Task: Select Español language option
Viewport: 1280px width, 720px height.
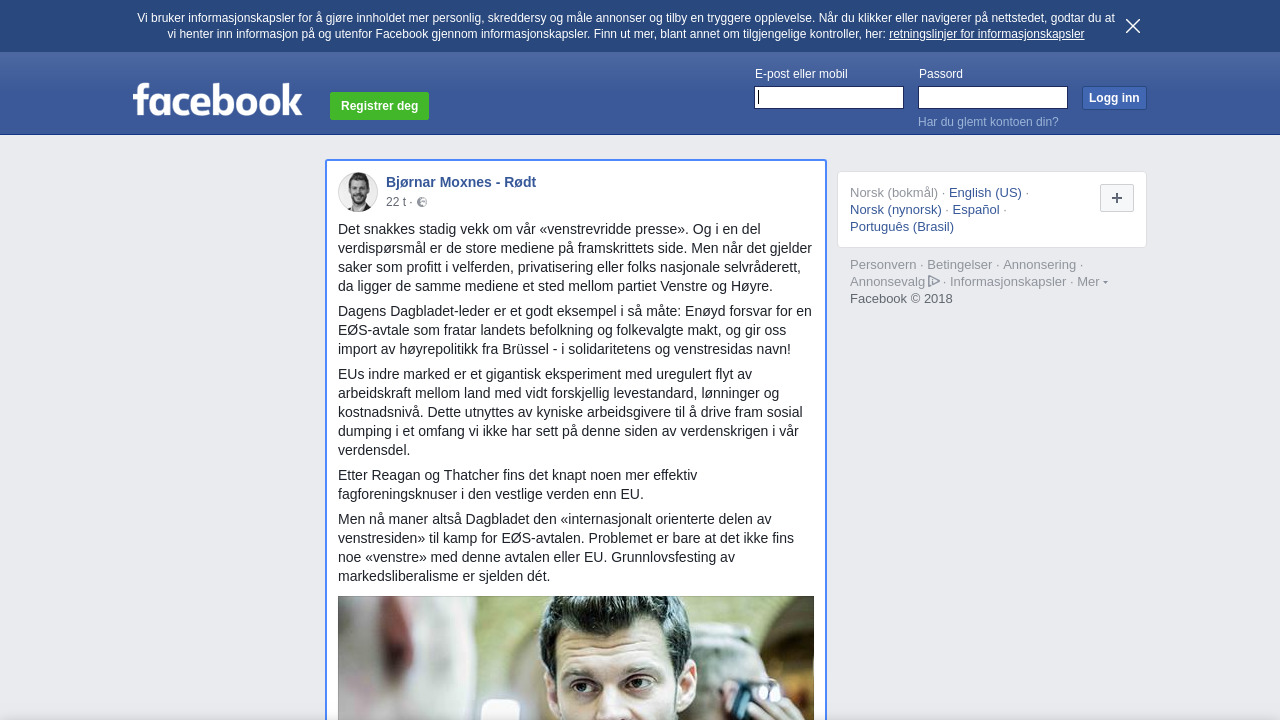Action: [976, 209]
